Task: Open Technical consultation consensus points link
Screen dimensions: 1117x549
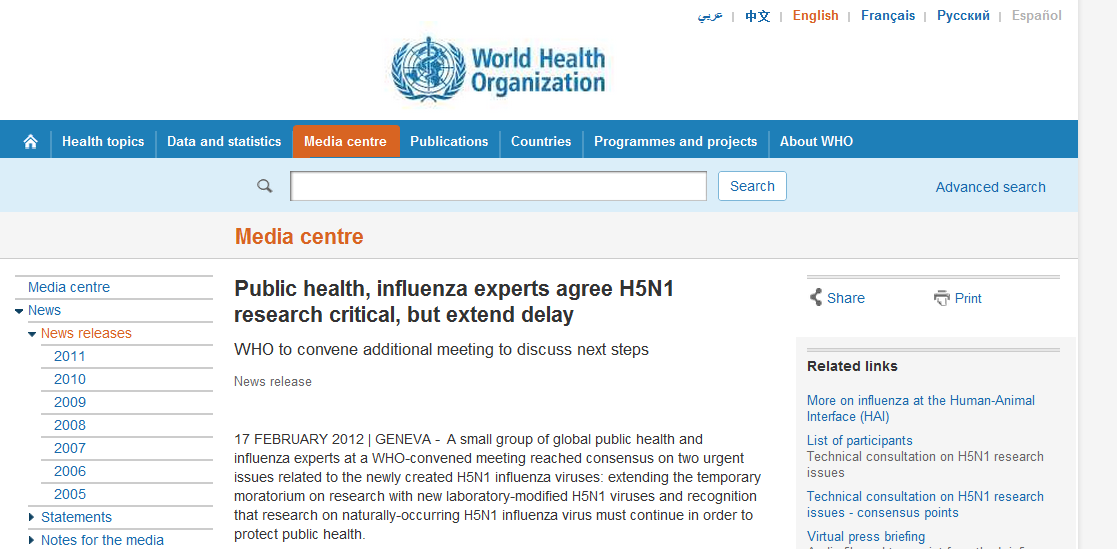Action: point(925,504)
